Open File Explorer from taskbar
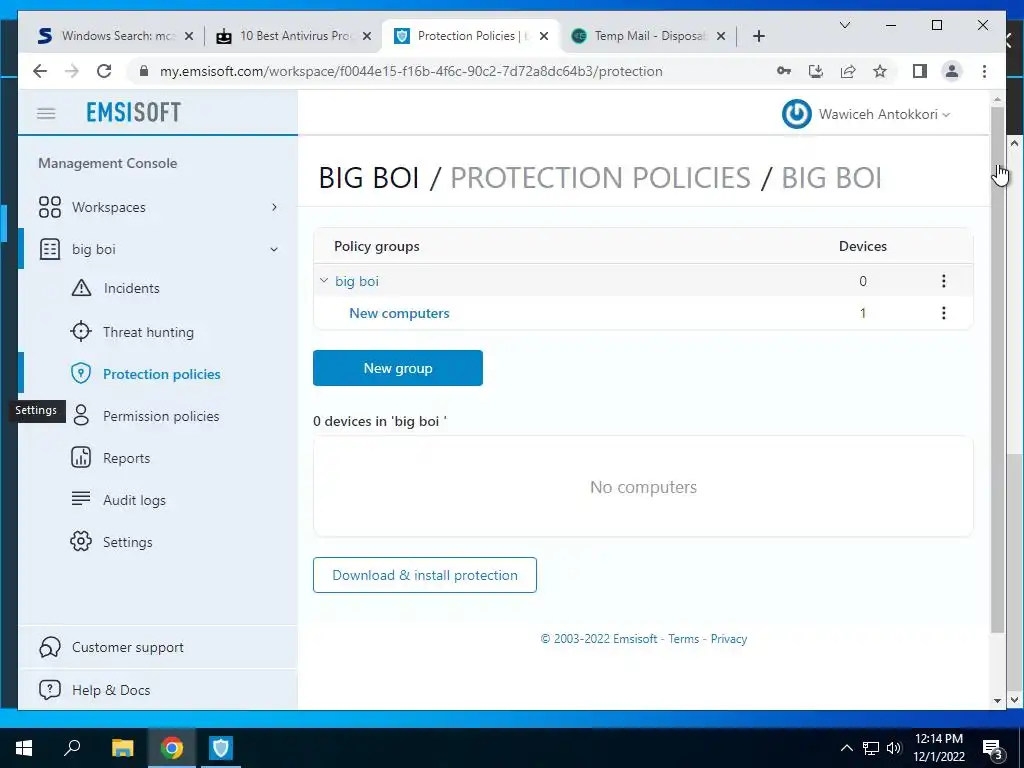Viewport: 1024px width, 768px height. [122, 748]
